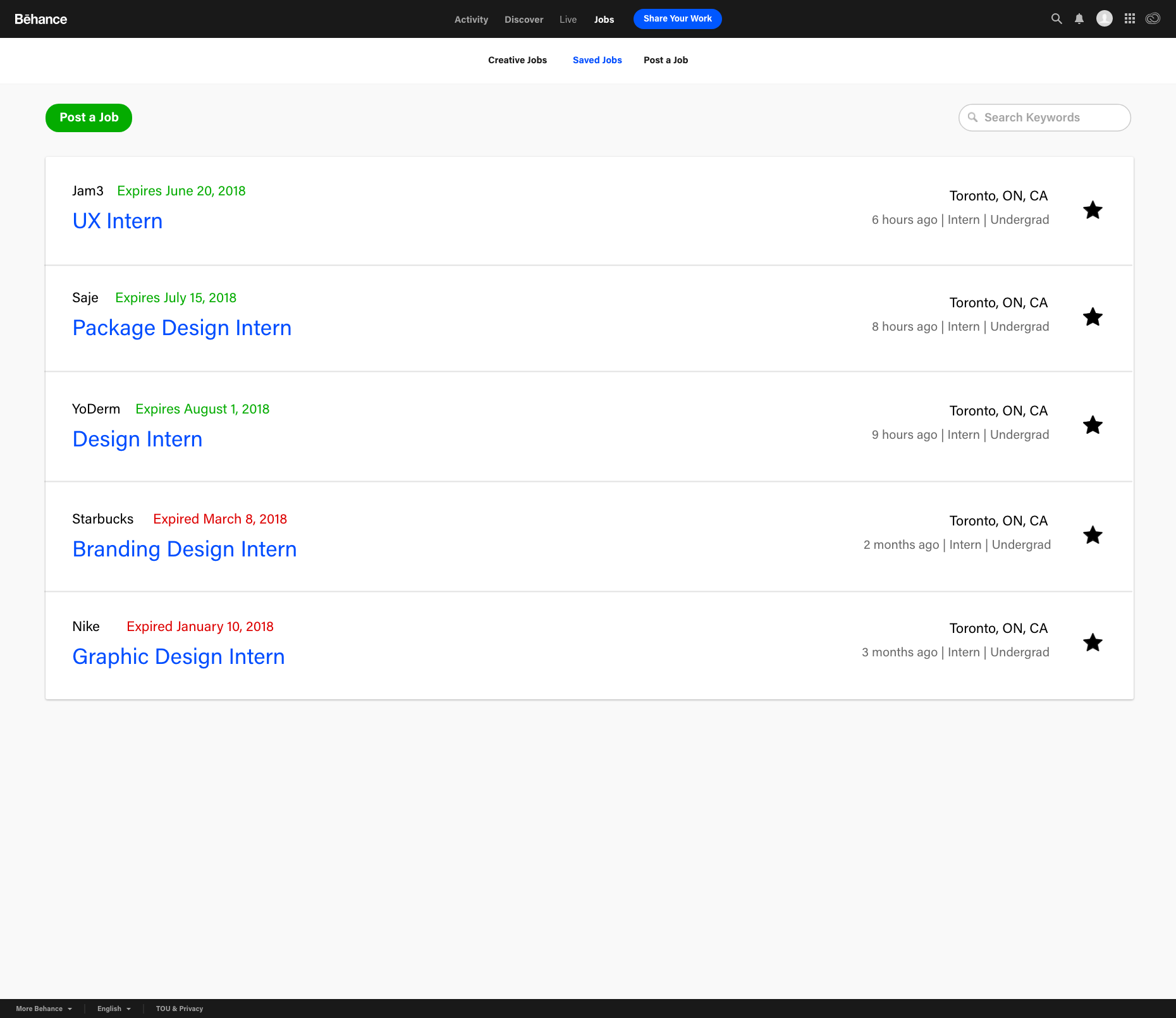Focus the Search Keywords field
Viewport: 1176px width, 1018px height.
point(1044,118)
